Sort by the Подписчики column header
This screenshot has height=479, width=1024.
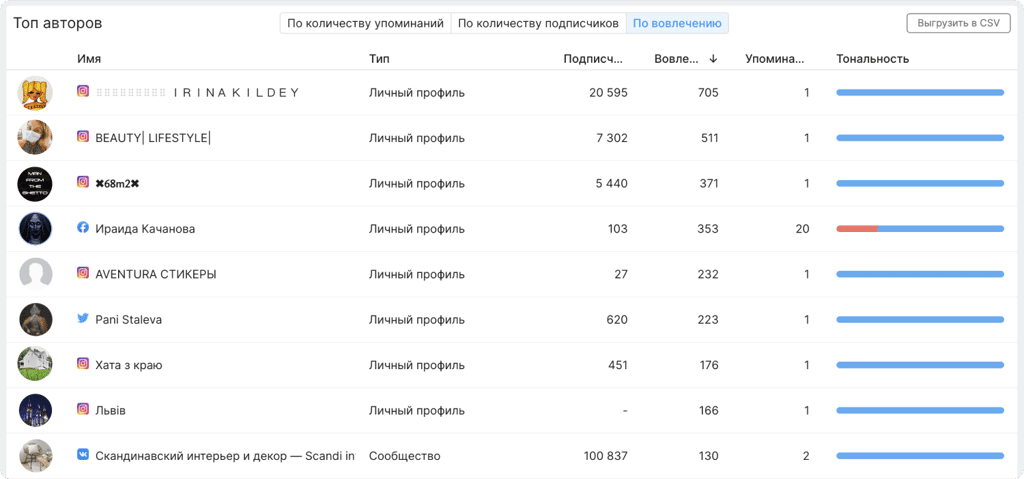coord(593,59)
